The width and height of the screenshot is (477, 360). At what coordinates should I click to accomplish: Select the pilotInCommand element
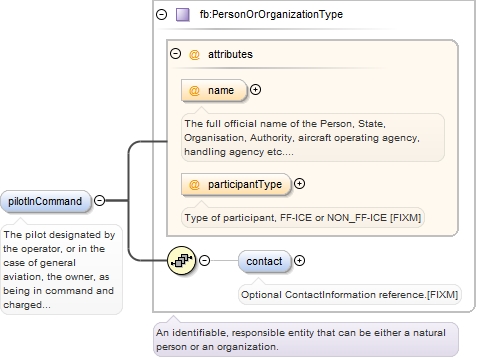45,201
